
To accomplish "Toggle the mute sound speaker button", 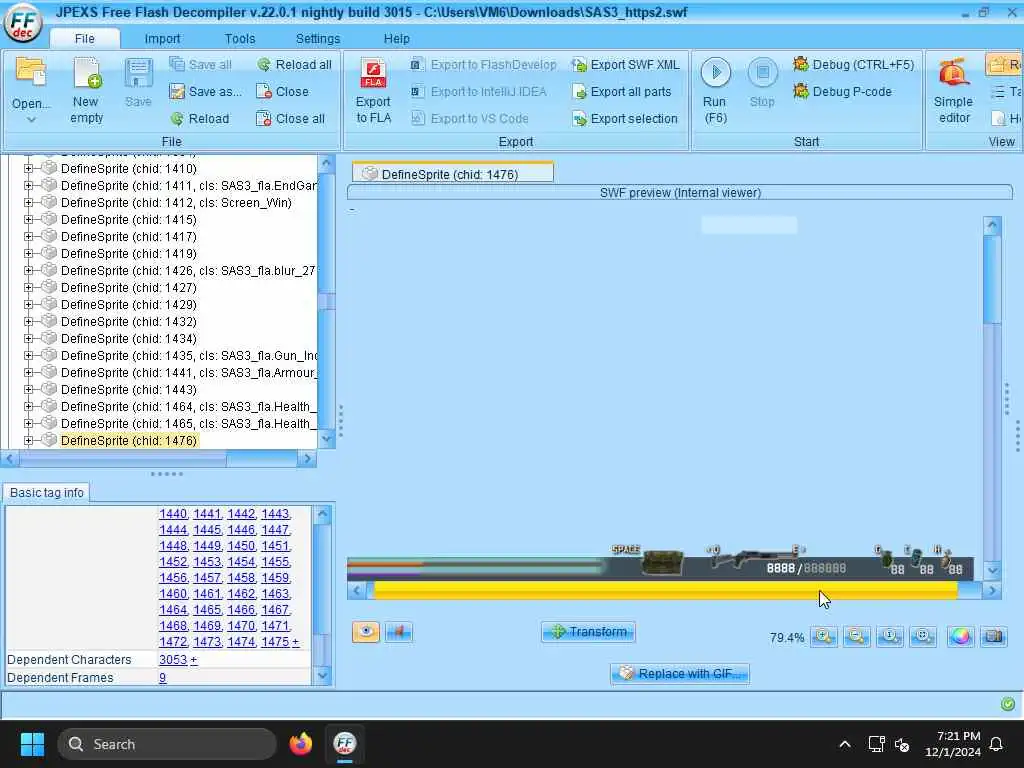I will coord(399,632).
